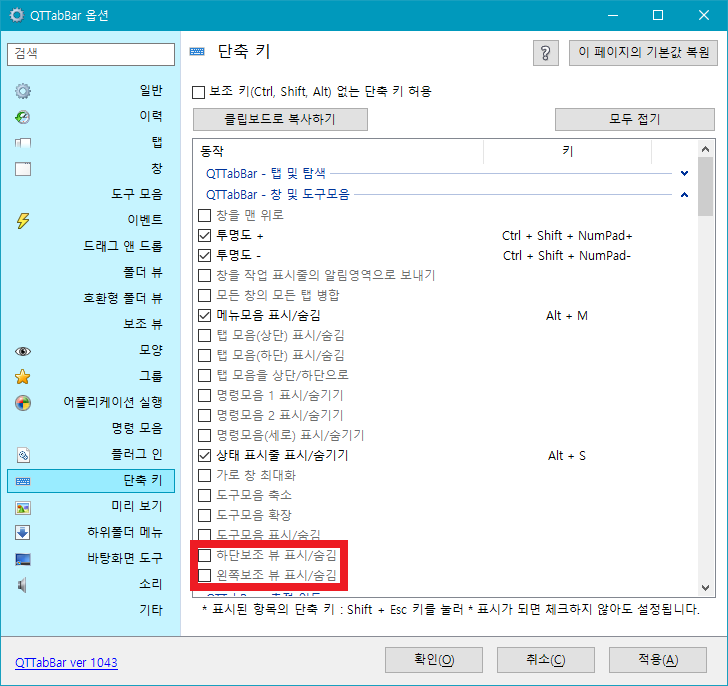The width and height of the screenshot is (728, 686).
Task: Check 창을 작업 표시줄의 알림영역으로 보내기
Action: pyautogui.click(x=204, y=275)
